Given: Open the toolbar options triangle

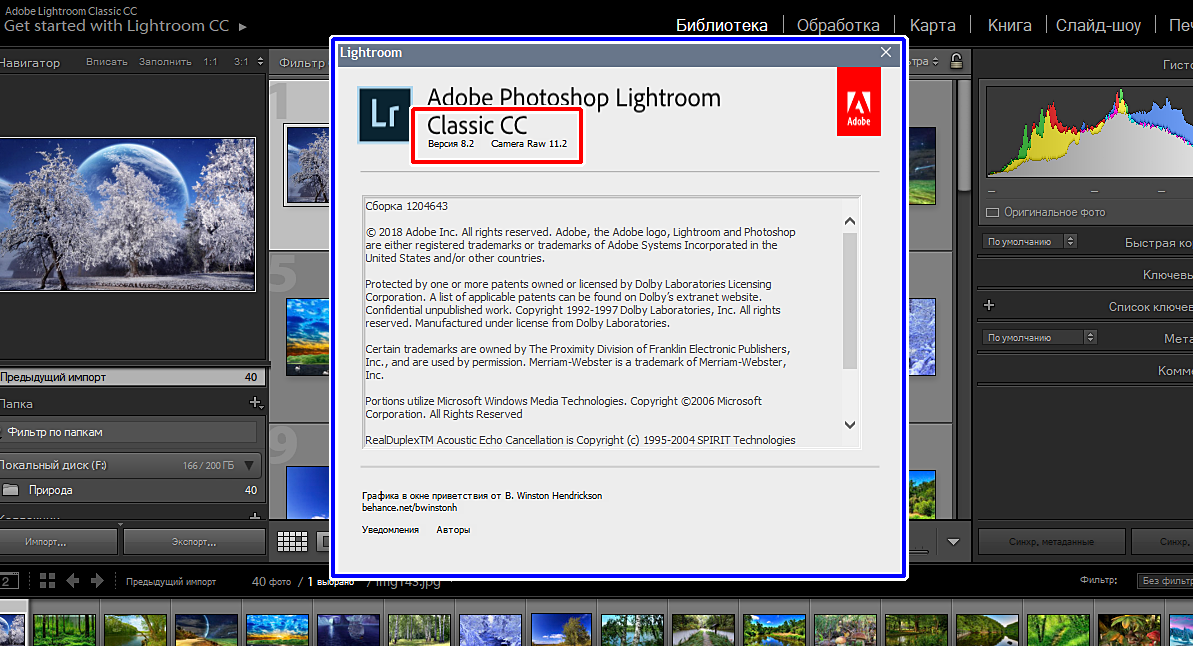Looking at the screenshot, I should [953, 542].
